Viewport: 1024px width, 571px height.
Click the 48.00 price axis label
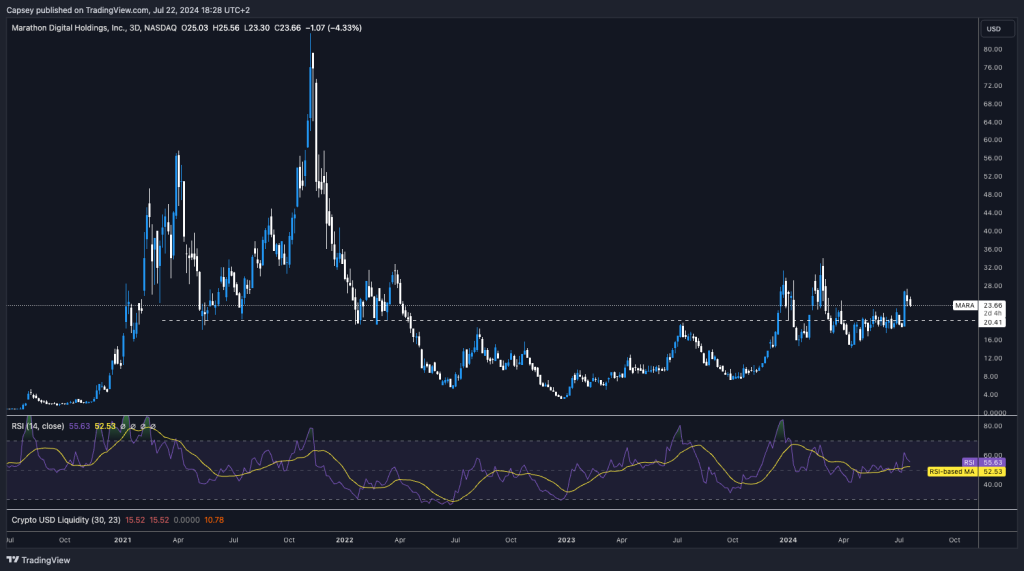(993, 195)
